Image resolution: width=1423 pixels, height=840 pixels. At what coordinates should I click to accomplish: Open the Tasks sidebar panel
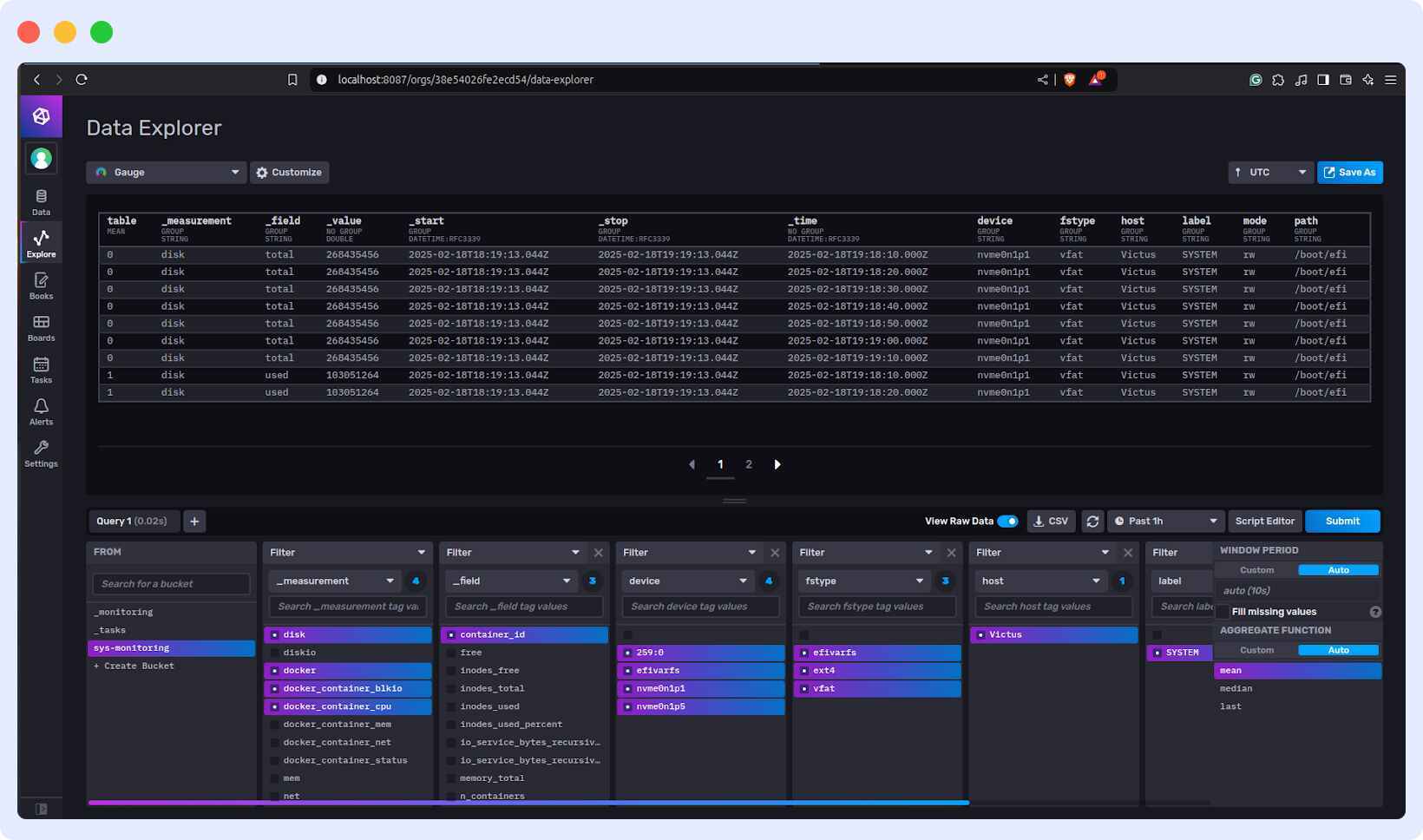point(41,371)
